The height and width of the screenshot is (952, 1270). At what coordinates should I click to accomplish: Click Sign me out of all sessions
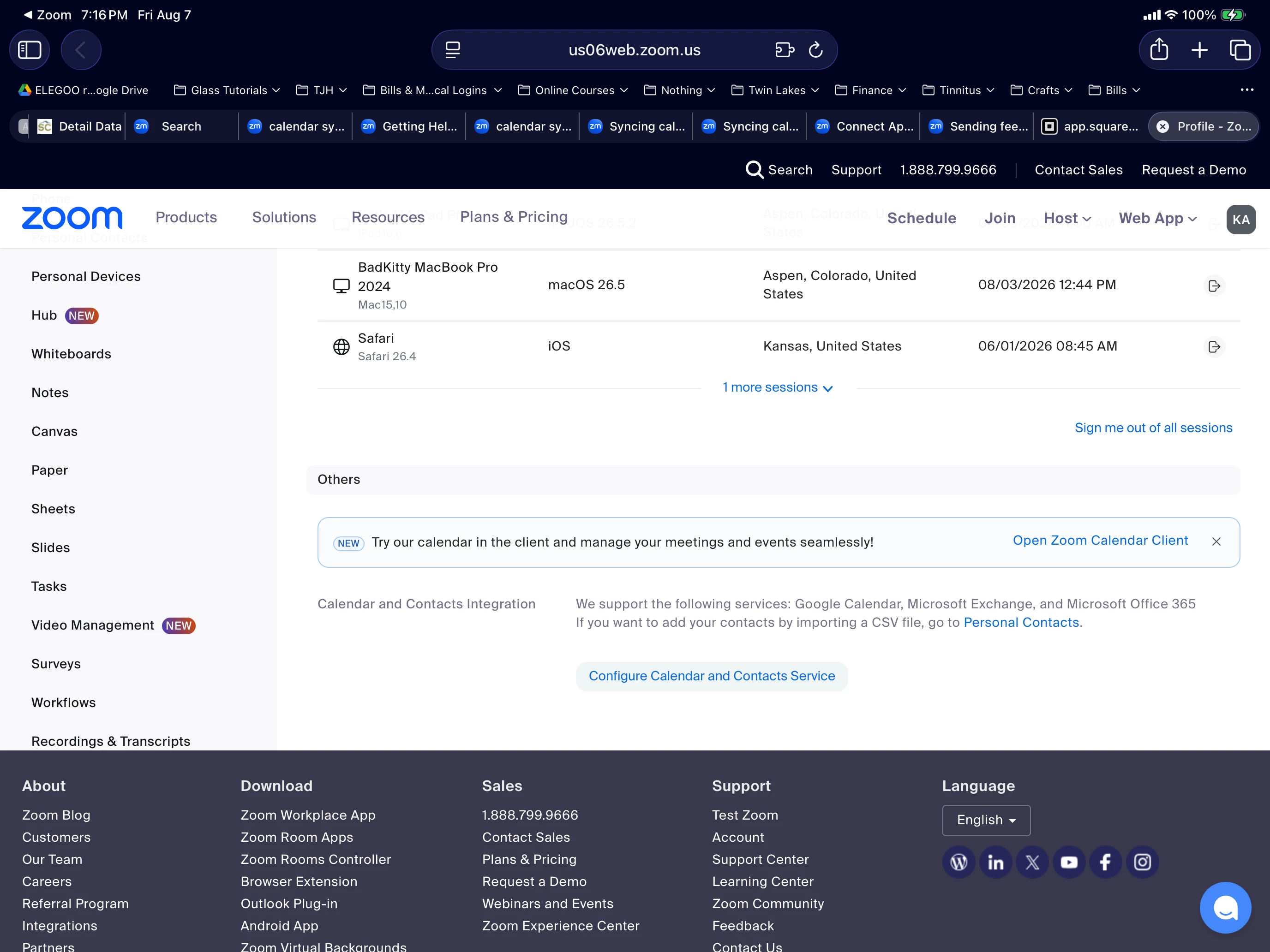coord(1153,428)
